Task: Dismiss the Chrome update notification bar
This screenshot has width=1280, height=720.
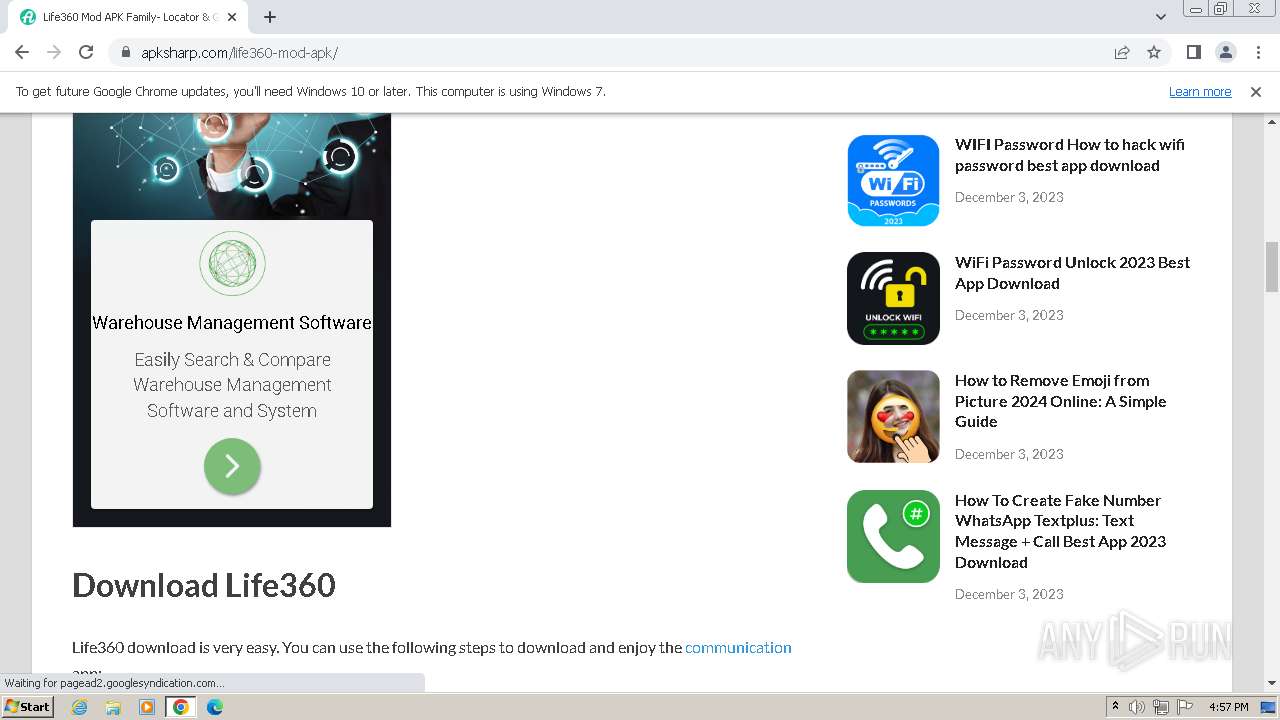Action: 1256,91
